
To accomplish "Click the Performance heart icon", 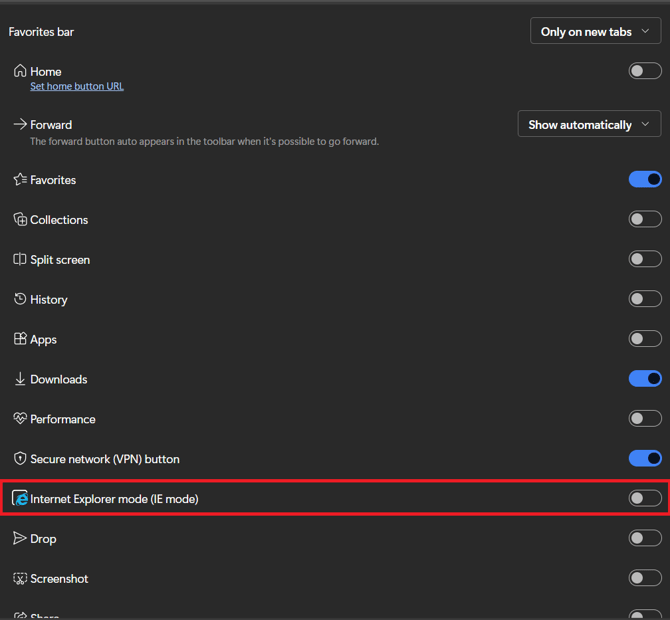I will [x=20, y=419].
